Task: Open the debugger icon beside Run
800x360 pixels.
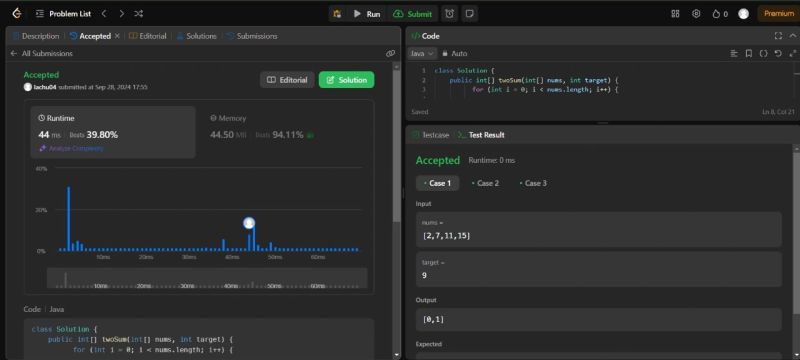Action: pos(337,14)
